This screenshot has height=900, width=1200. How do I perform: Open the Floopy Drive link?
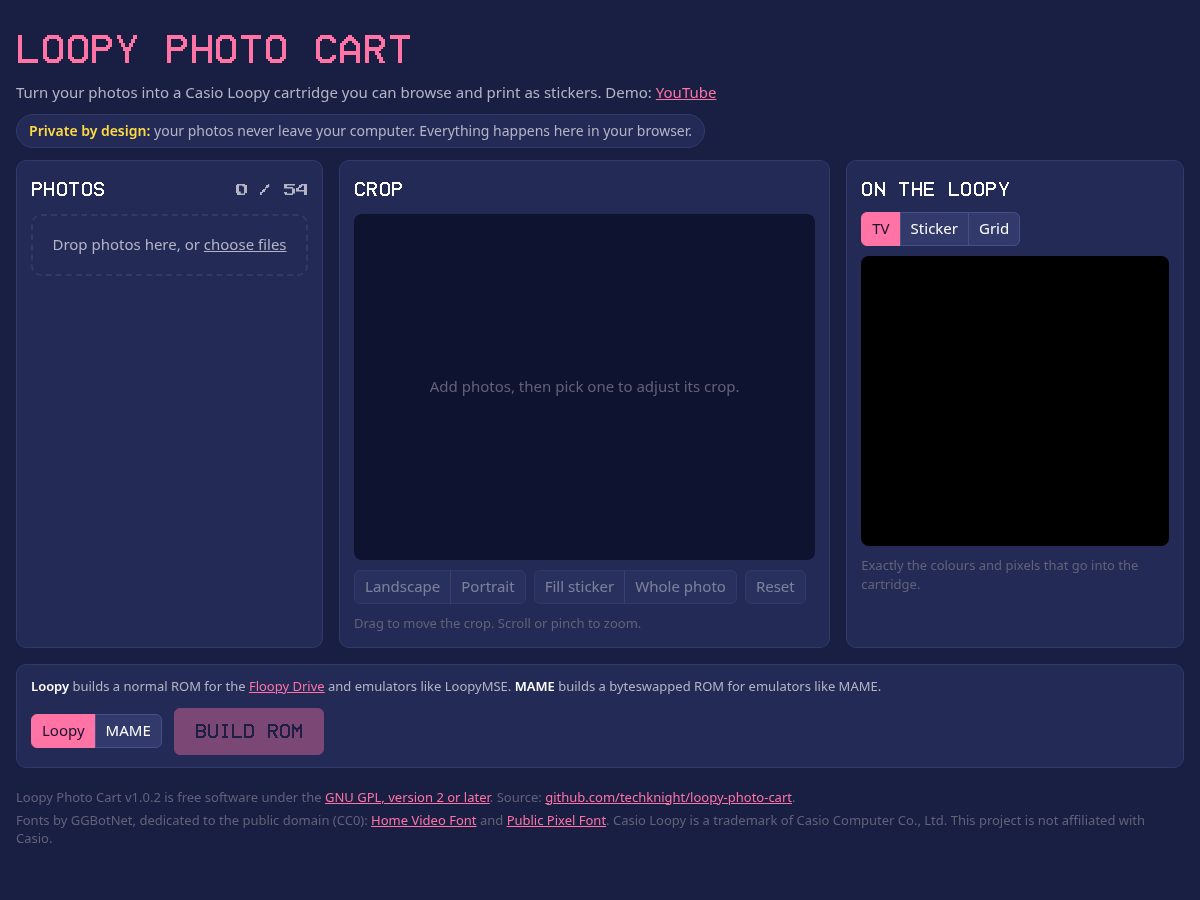pos(287,687)
